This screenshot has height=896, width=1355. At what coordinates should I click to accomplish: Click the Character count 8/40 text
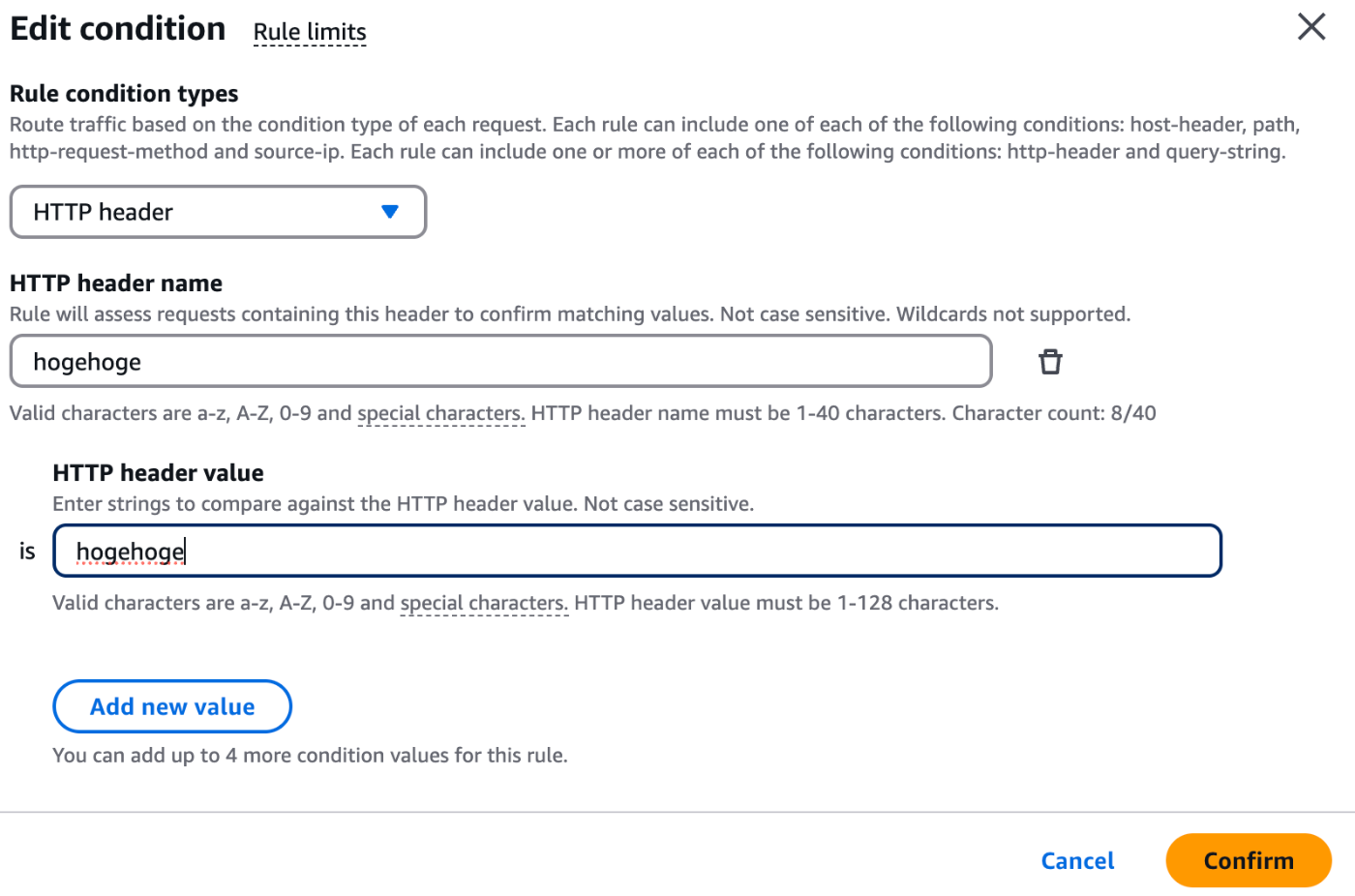[1054, 413]
